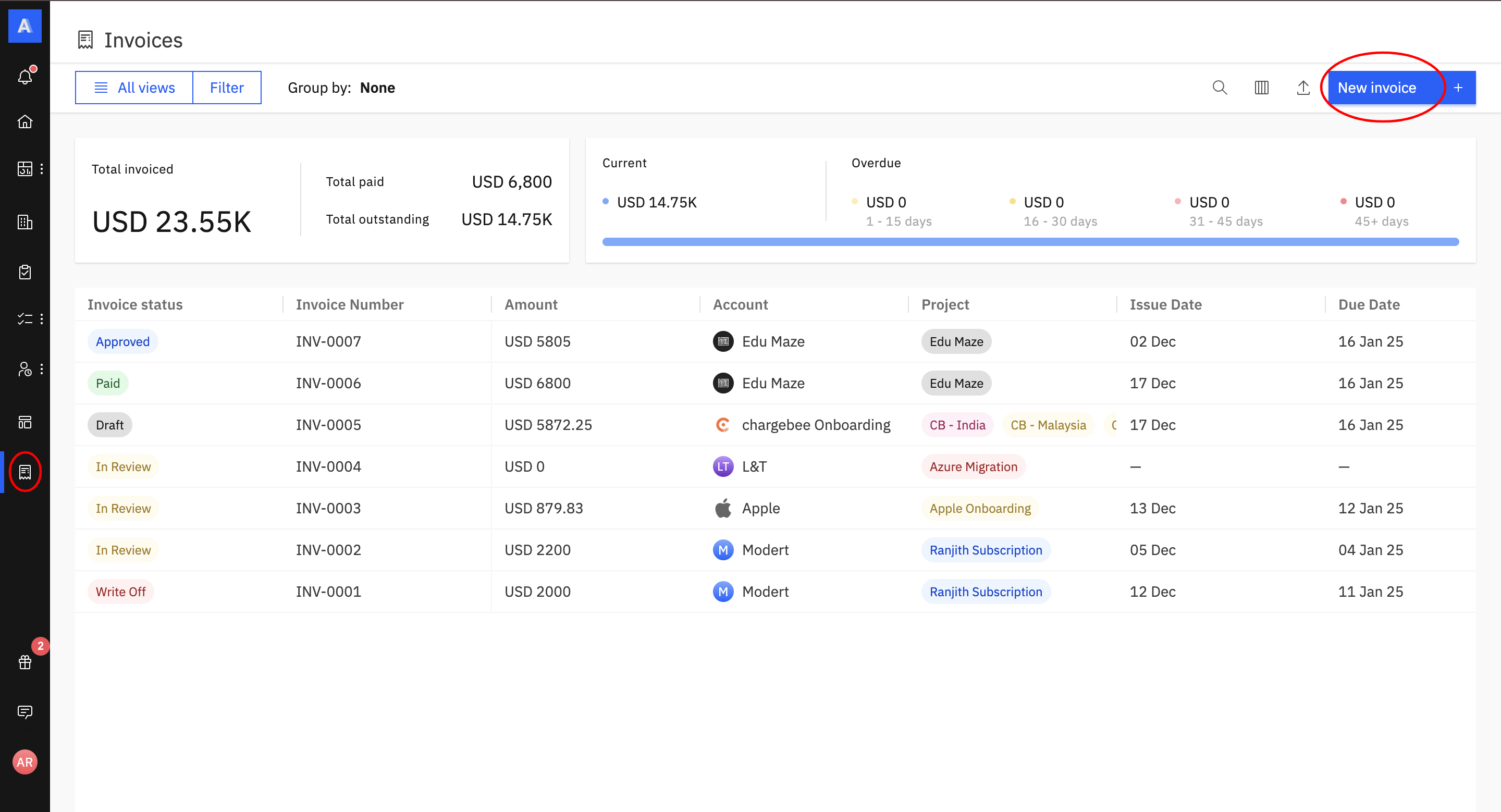Open the gift rewards icon
This screenshot has width=1501, height=812.
pos(24,662)
